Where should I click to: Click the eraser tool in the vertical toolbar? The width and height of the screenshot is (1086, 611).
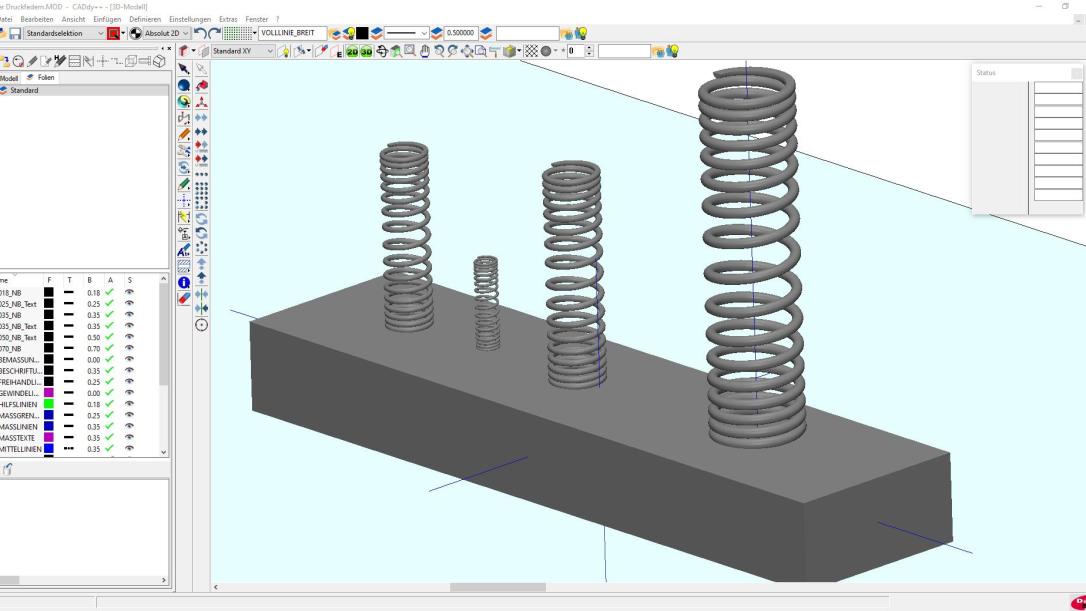184,299
